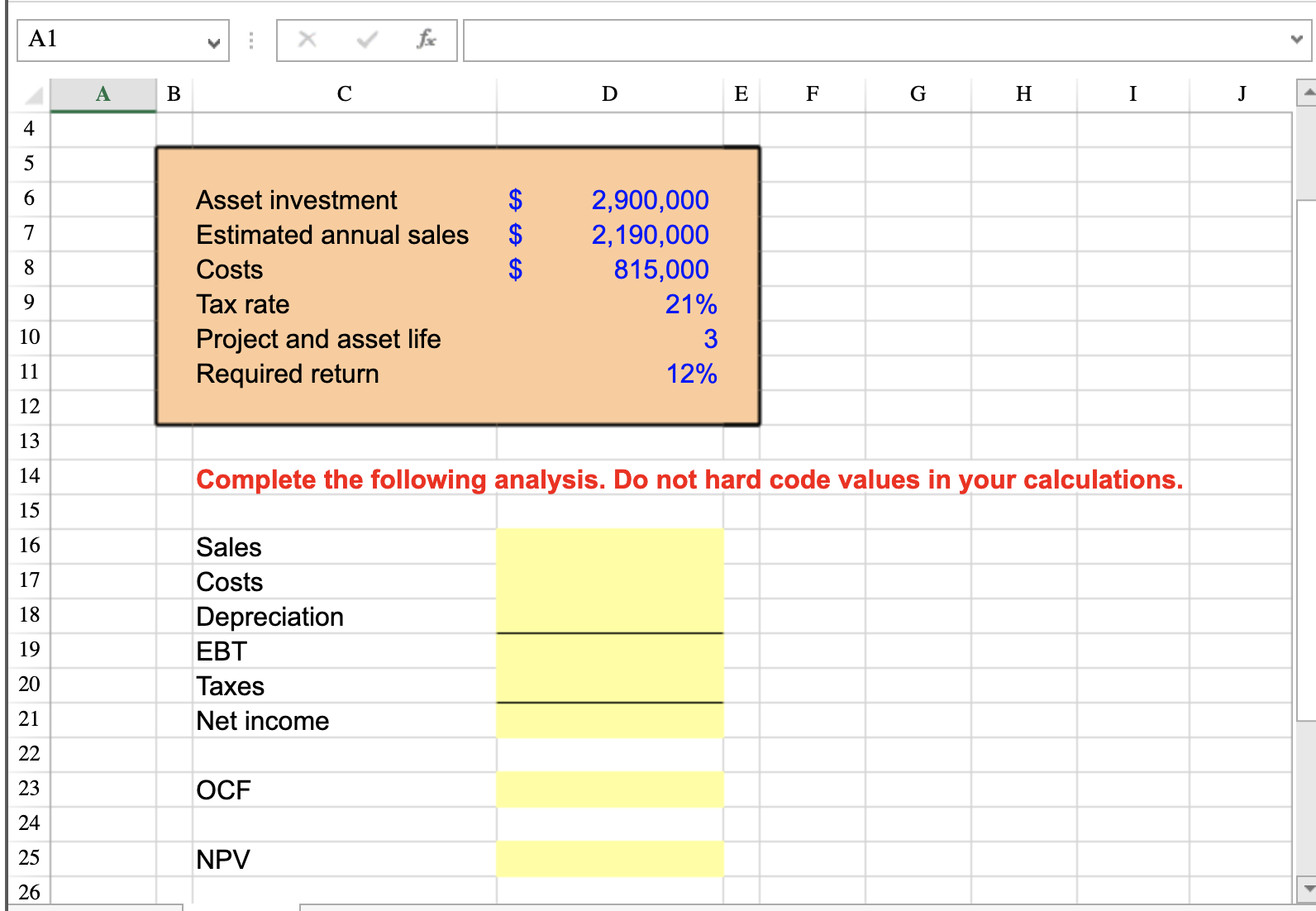Select column C header
1316x911 pixels.
point(345,94)
